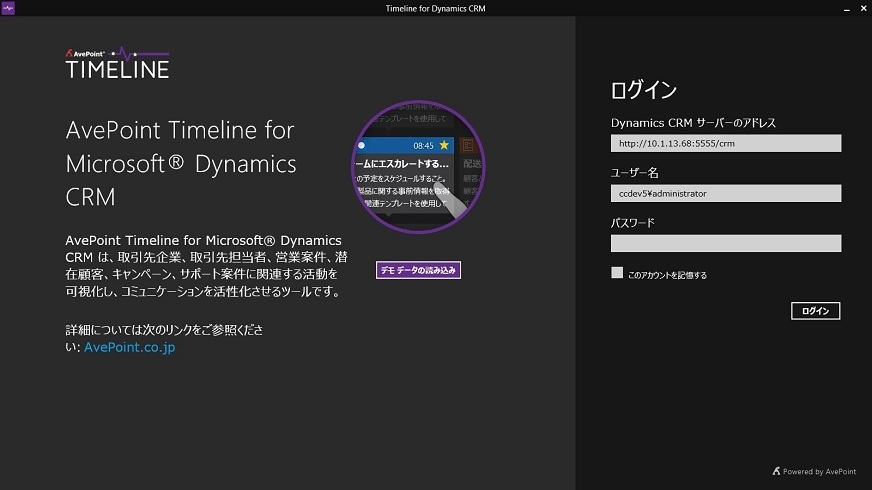872x490 pixels.
Task: Click the デモ データの読み込み button
Action: click(x=418, y=270)
